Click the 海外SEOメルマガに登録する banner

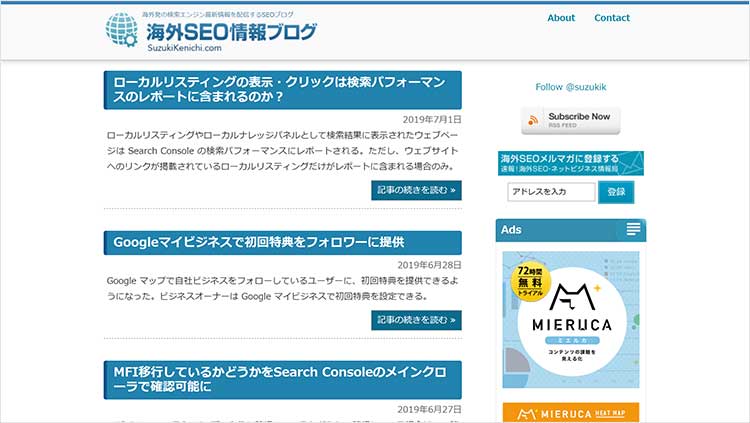(x=571, y=163)
